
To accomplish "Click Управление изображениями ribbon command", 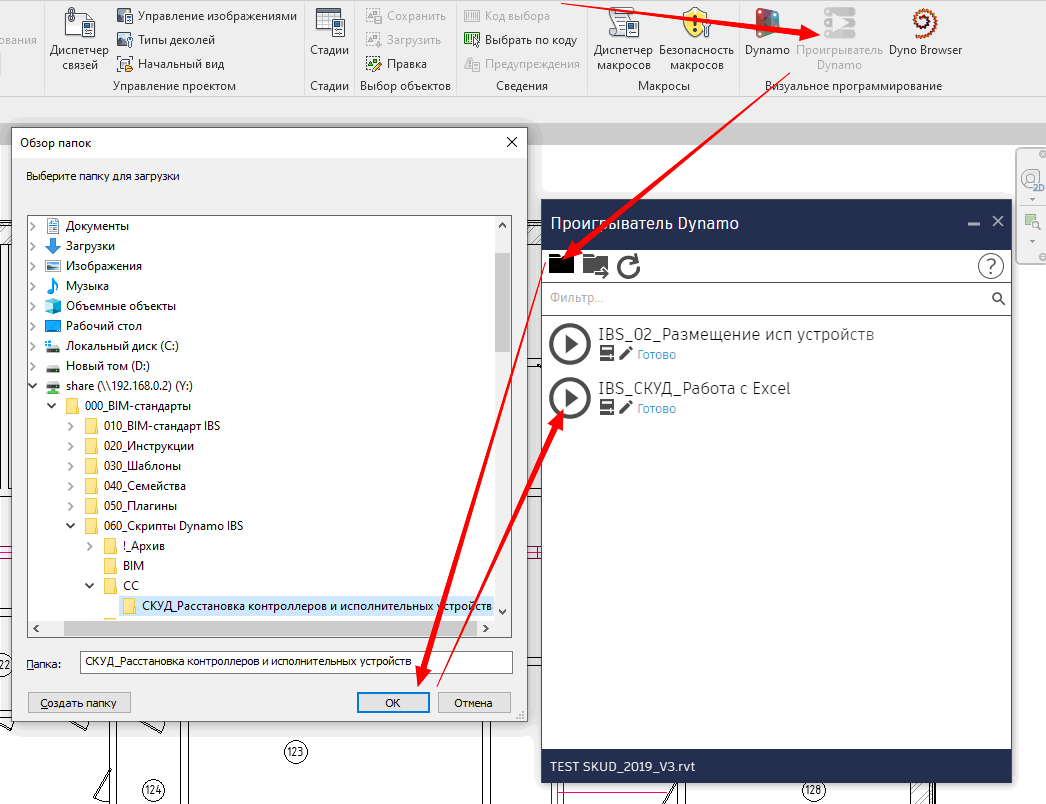I will tap(207, 16).
